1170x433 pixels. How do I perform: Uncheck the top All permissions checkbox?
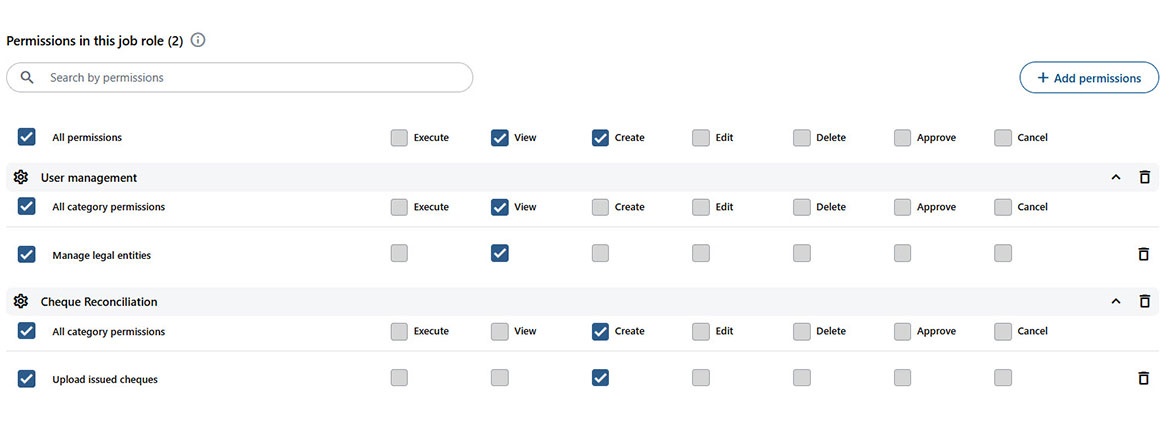(x=27, y=137)
